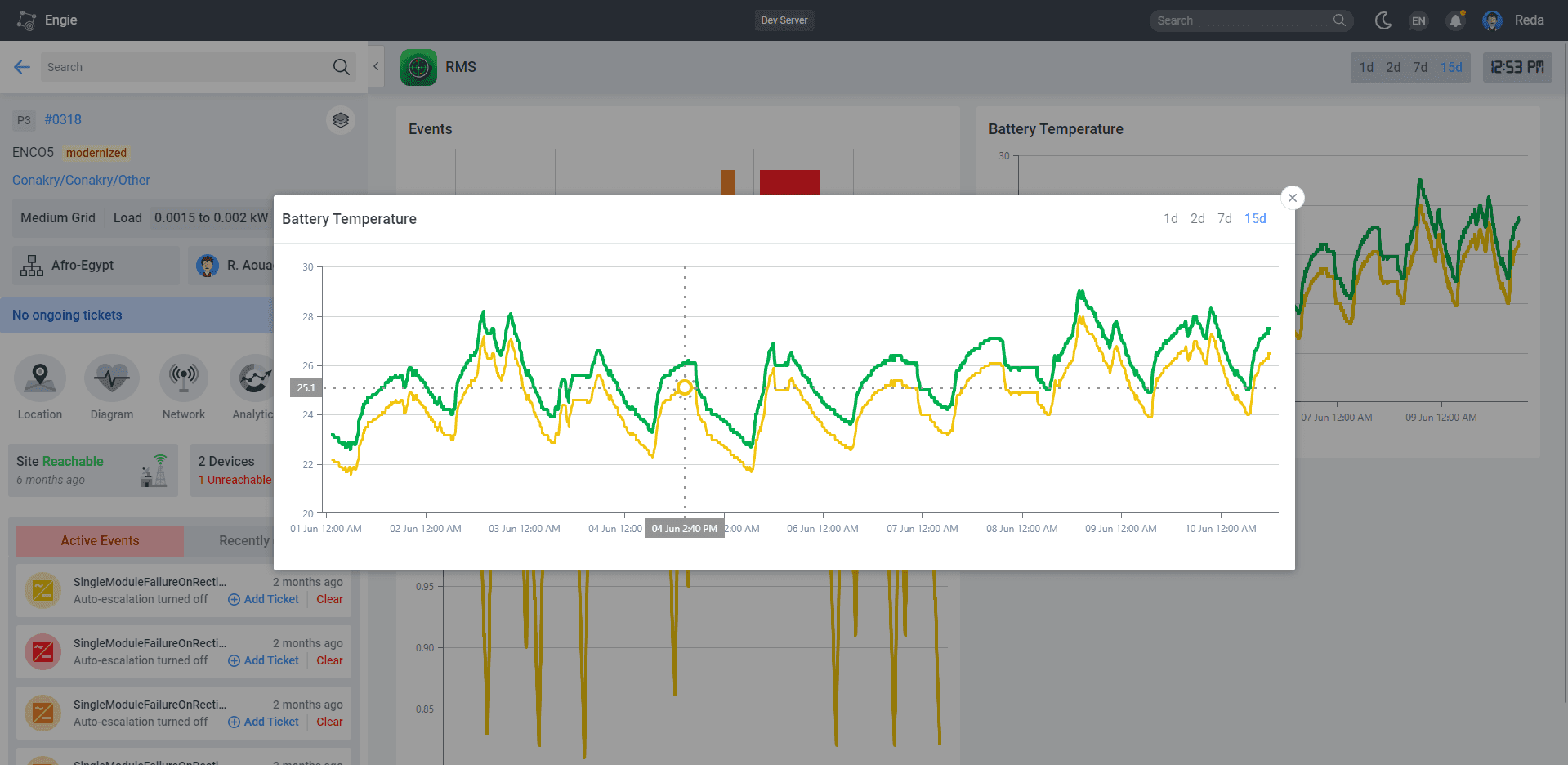Screen dimensions: 1568x765
Task: Open the Analytics chart icon
Action: coord(254,378)
